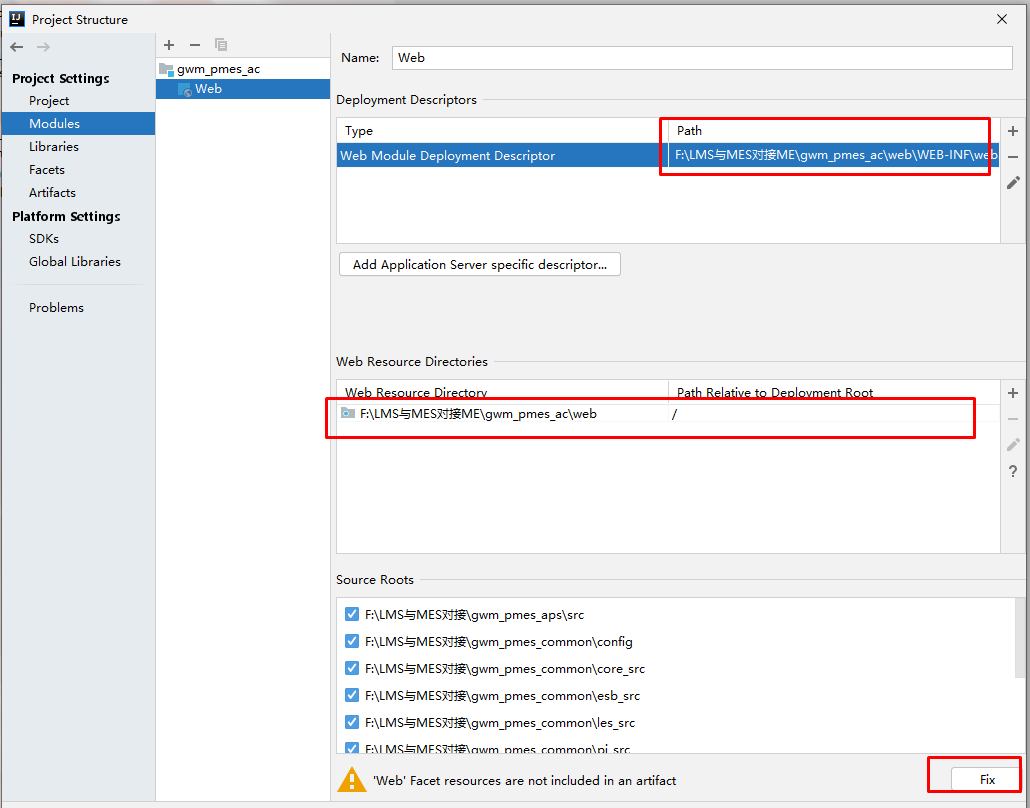Edit web resource directory pencil icon
The image size is (1030, 808).
(x=1013, y=445)
